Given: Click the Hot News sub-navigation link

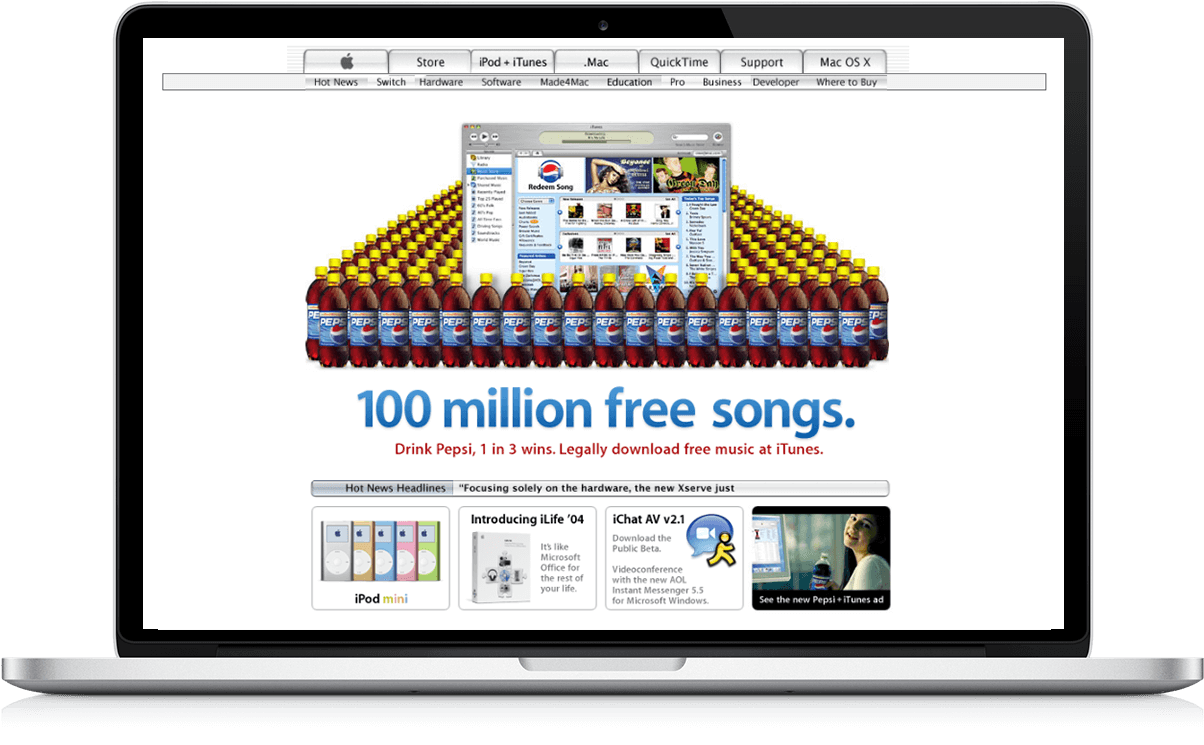Looking at the screenshot, I should [336, 82].
